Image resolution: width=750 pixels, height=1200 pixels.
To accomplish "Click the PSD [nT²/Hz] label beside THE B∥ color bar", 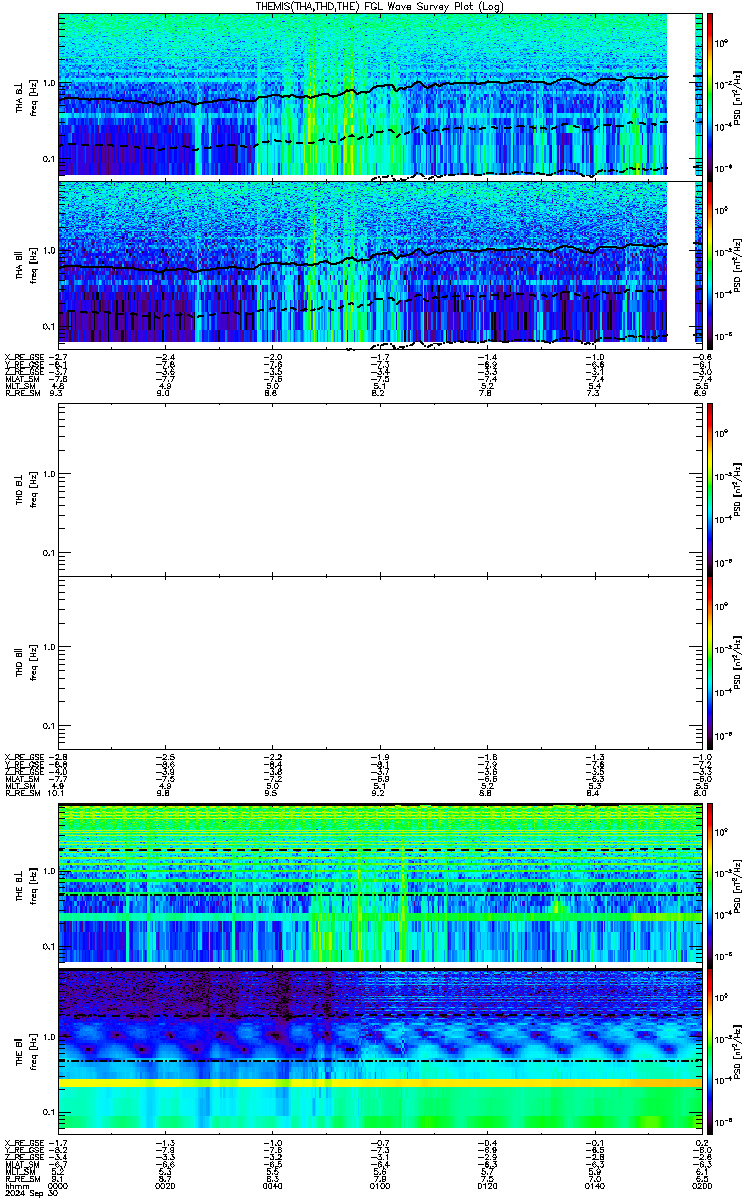I will [x=736, y=1050].
